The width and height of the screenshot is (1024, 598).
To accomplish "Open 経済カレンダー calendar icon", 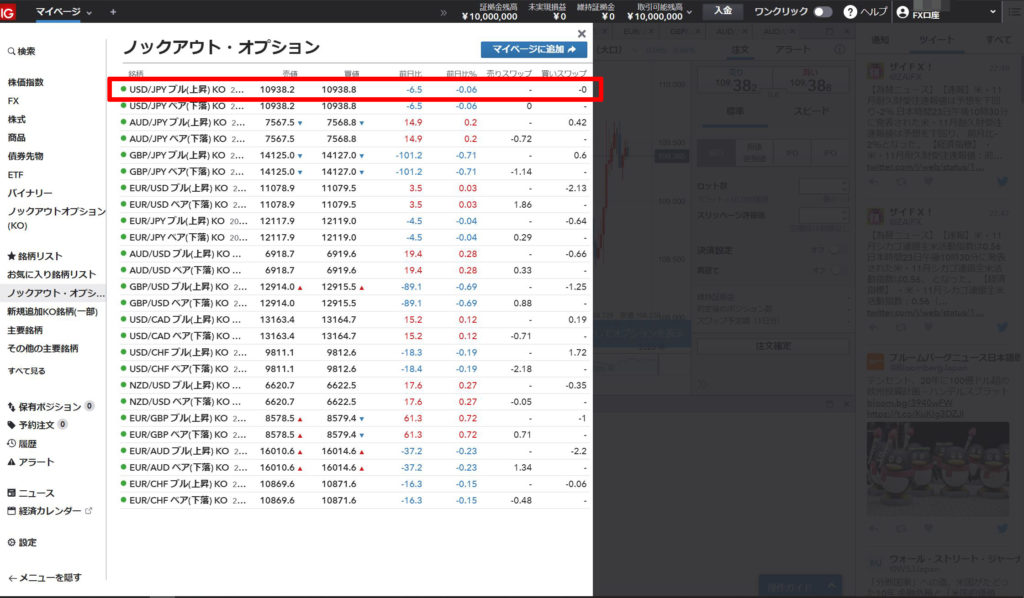I will (11, 511).
